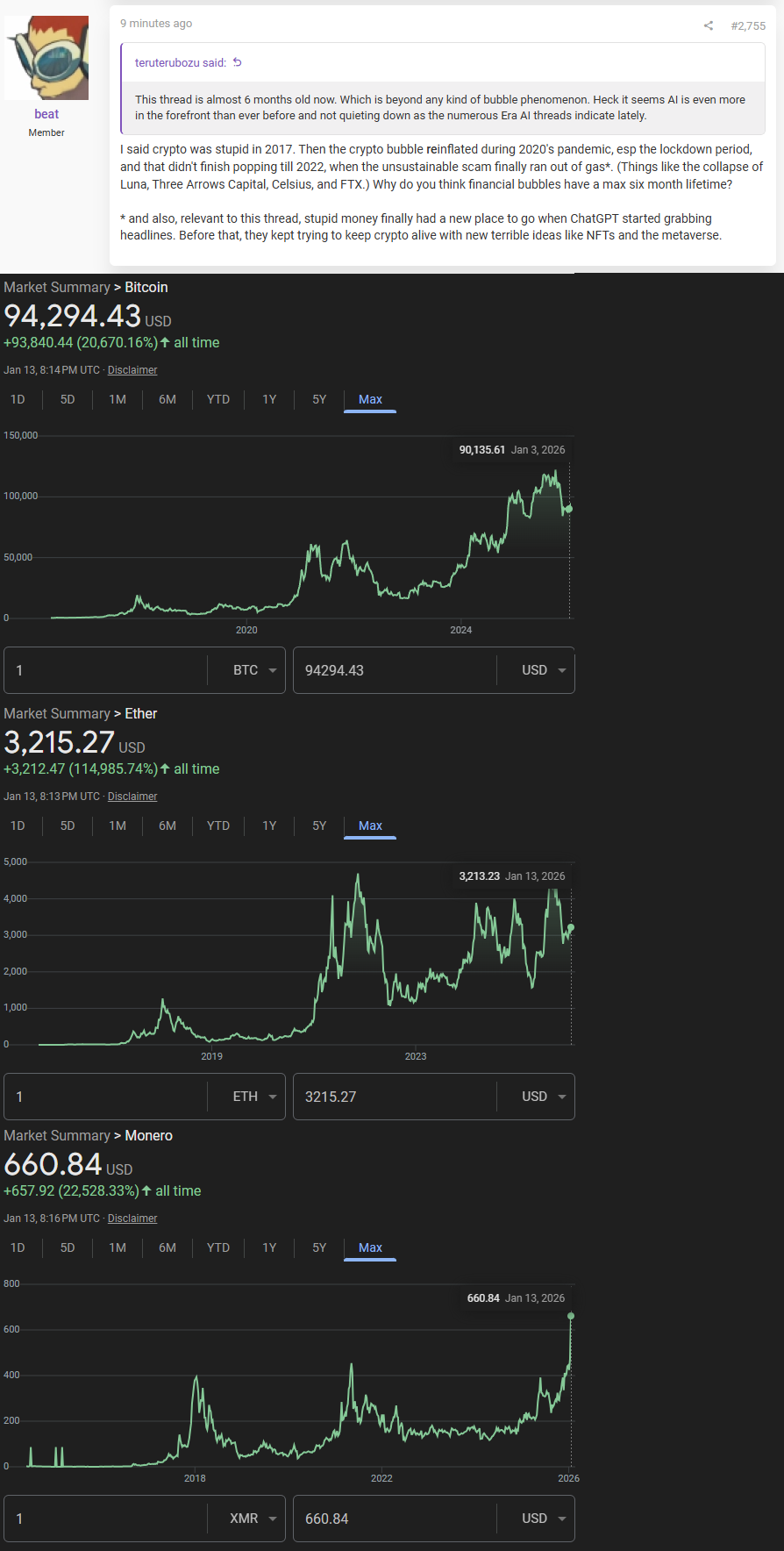Choose the 1Y tab on Monero chart
Viewport: 784px width, 1551px height.
[269, 1247]
